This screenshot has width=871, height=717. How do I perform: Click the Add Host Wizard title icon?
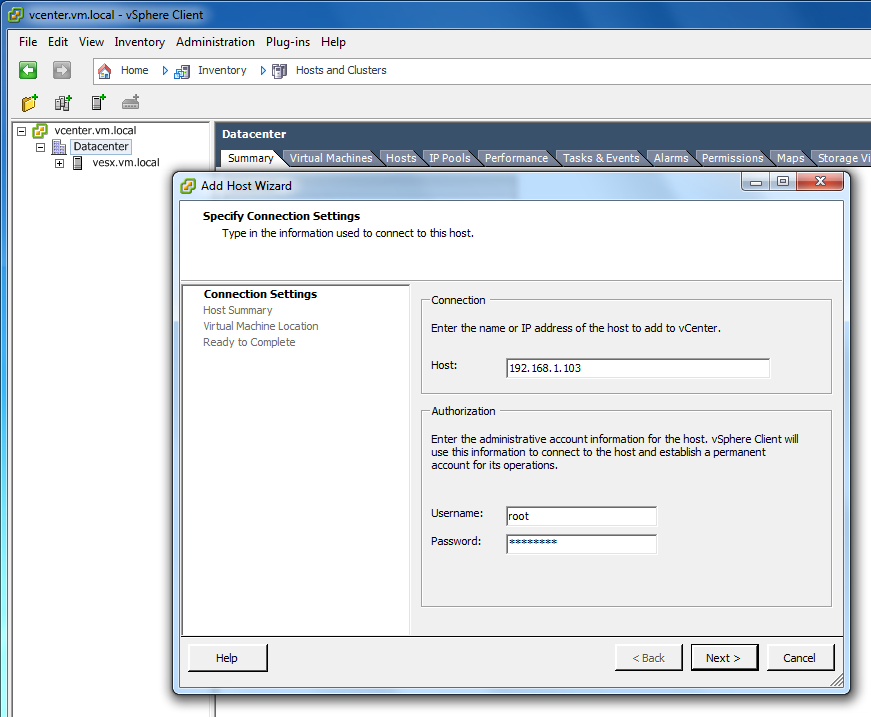pos(188,186)
